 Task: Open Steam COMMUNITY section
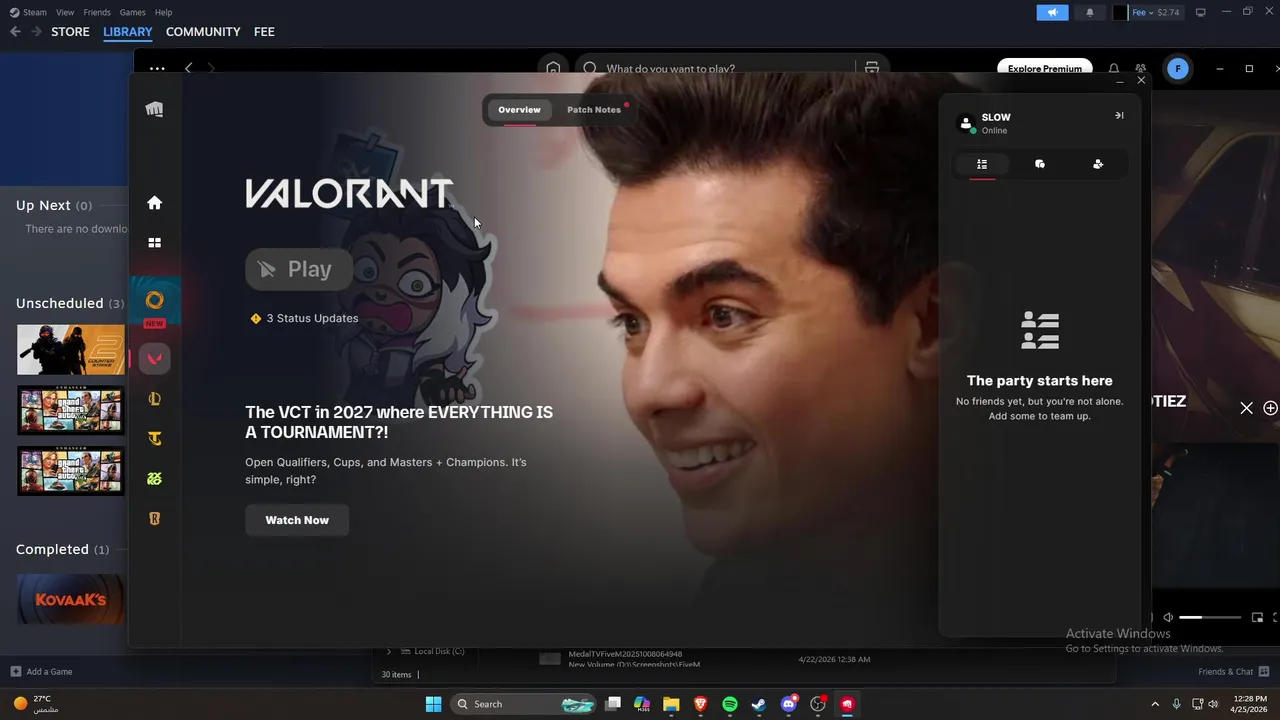pyautogui.click(x=203, y=32)
